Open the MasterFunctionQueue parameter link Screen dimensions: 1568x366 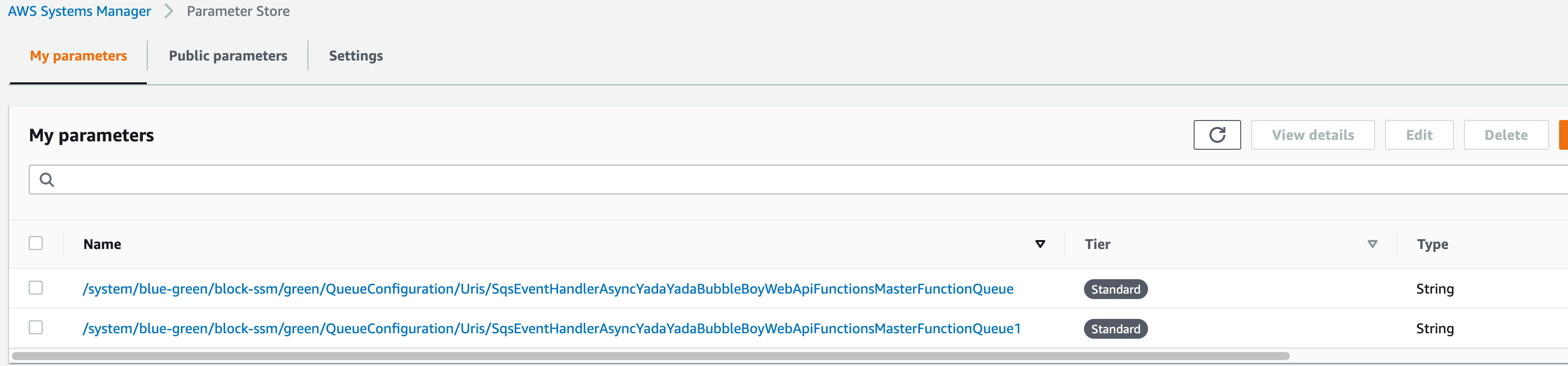tap(548, 289)
